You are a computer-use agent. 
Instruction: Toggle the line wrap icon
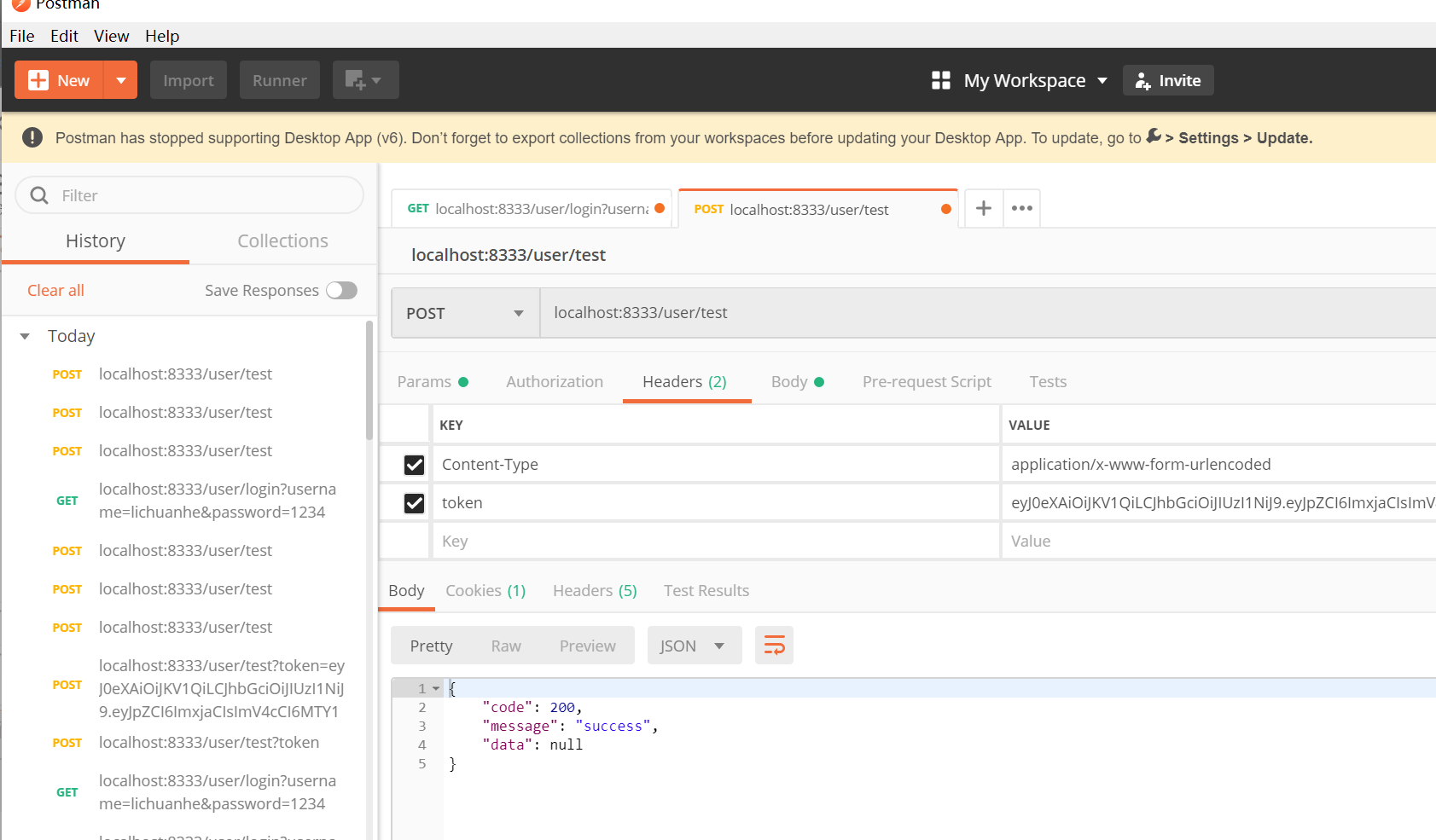point(774,646)
